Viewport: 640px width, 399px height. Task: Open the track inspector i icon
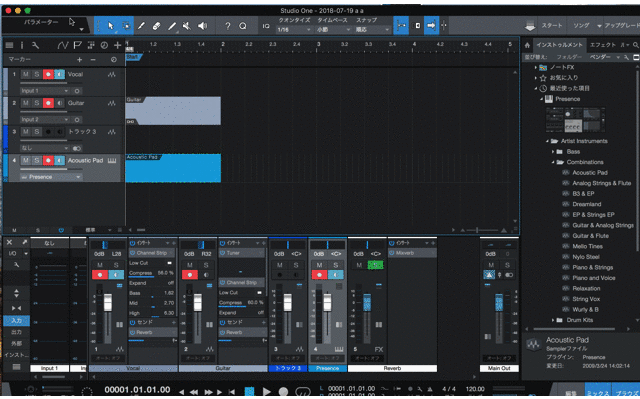coord(22,45)
